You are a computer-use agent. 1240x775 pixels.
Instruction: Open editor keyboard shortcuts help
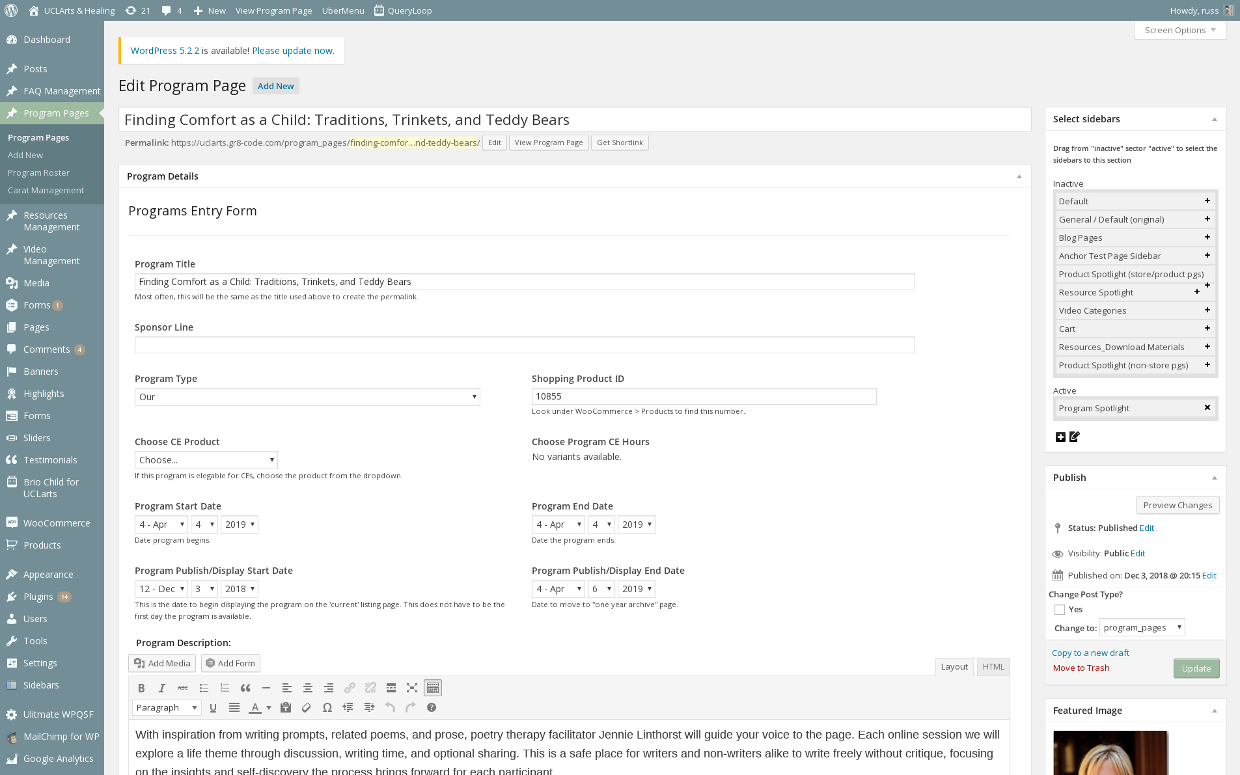point(431,708)
